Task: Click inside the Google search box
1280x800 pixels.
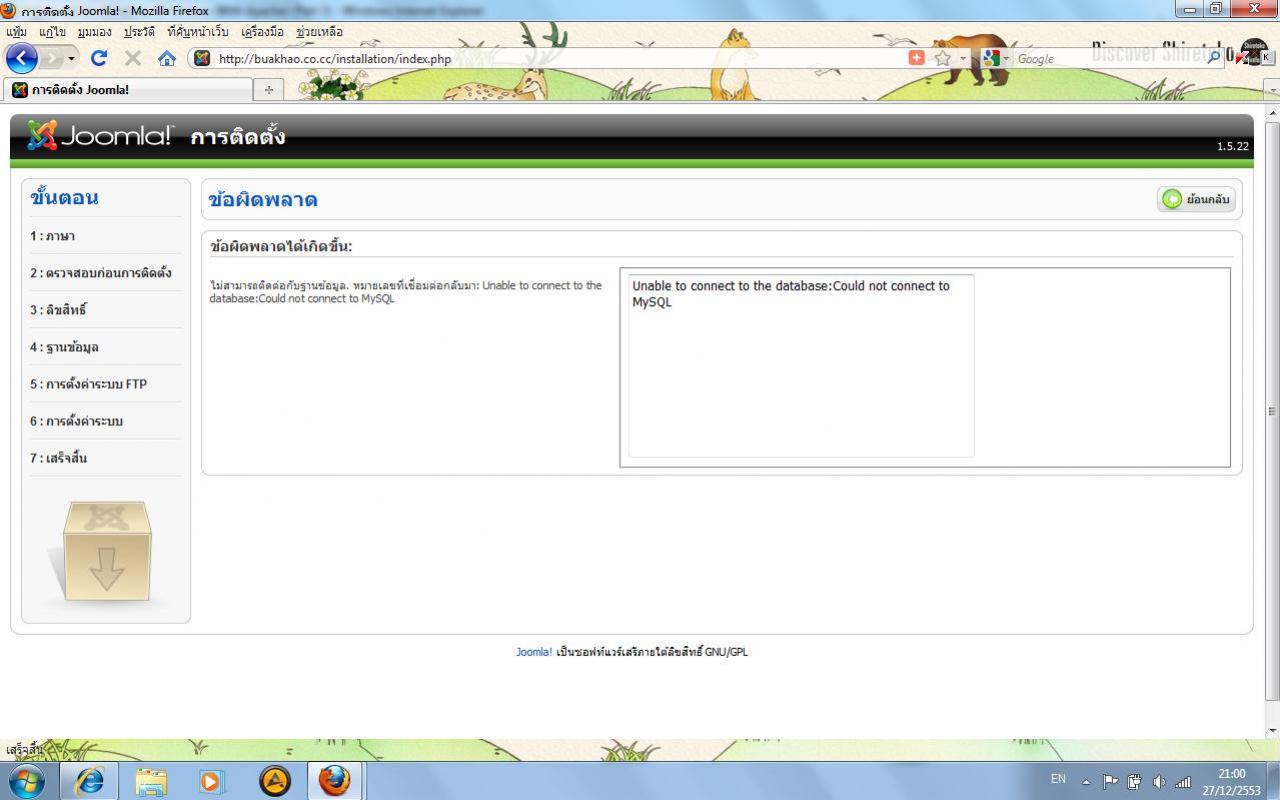Action: click(x=1110, y=58)
